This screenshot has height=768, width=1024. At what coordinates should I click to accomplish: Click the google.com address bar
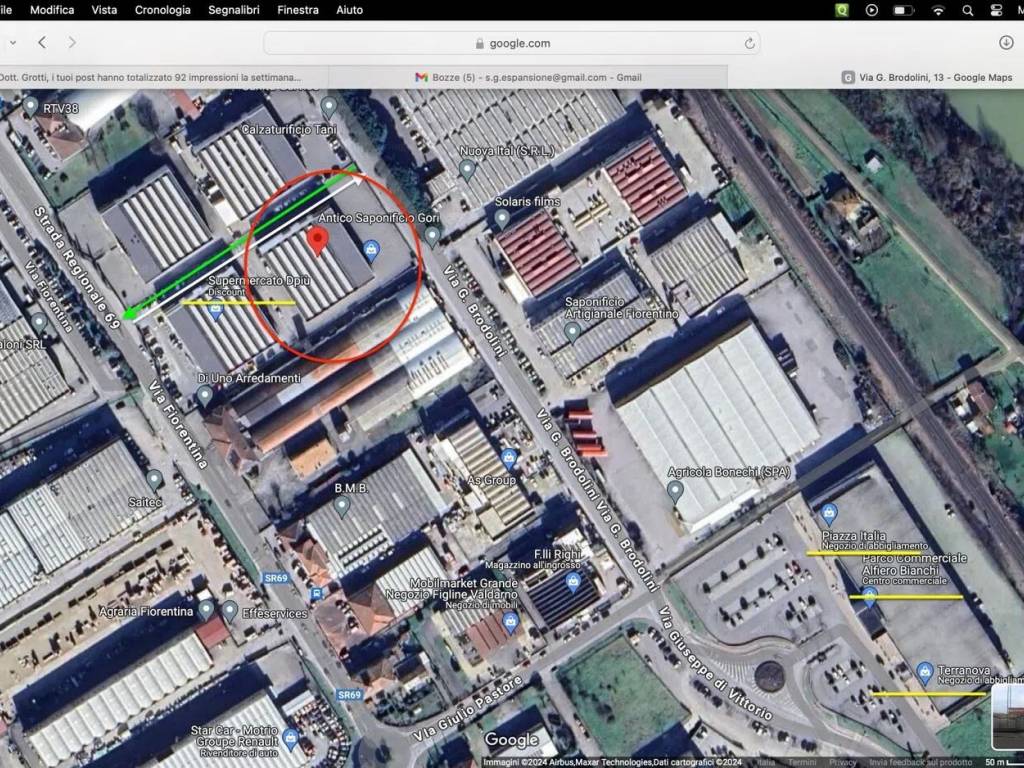511,43
